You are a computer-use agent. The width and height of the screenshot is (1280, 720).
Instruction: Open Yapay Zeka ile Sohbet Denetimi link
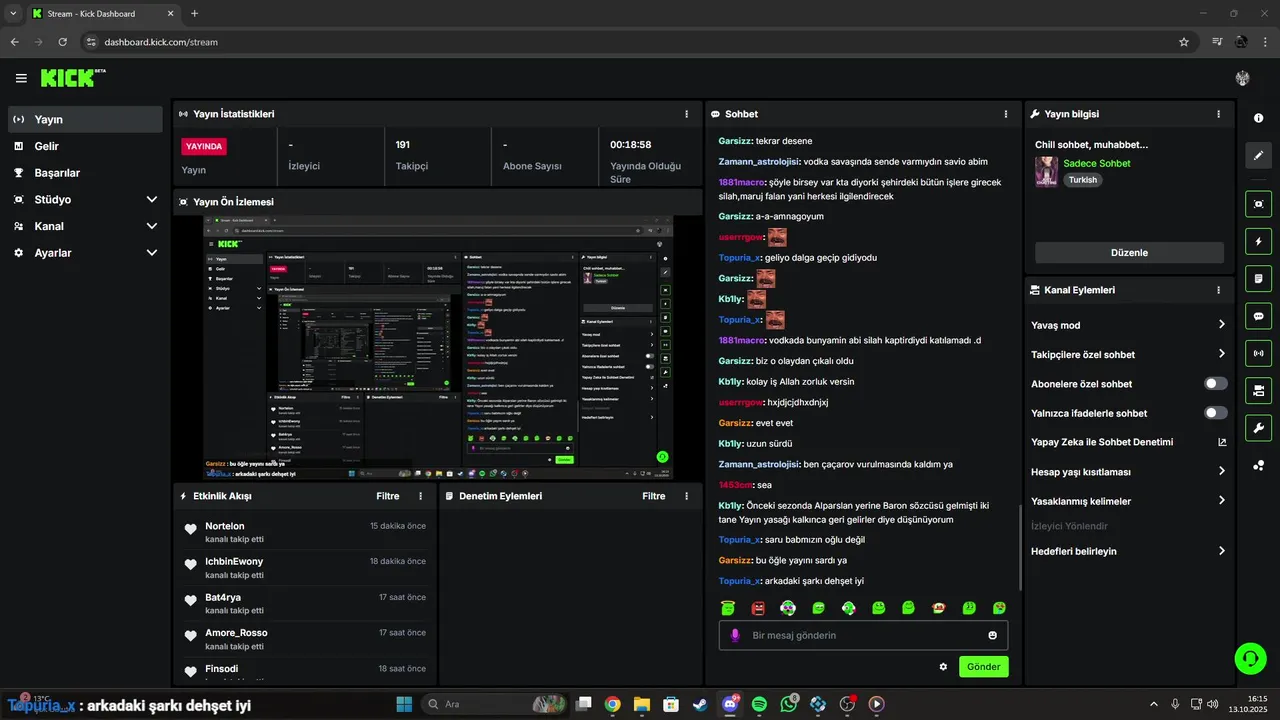[x=1129, y=442]
